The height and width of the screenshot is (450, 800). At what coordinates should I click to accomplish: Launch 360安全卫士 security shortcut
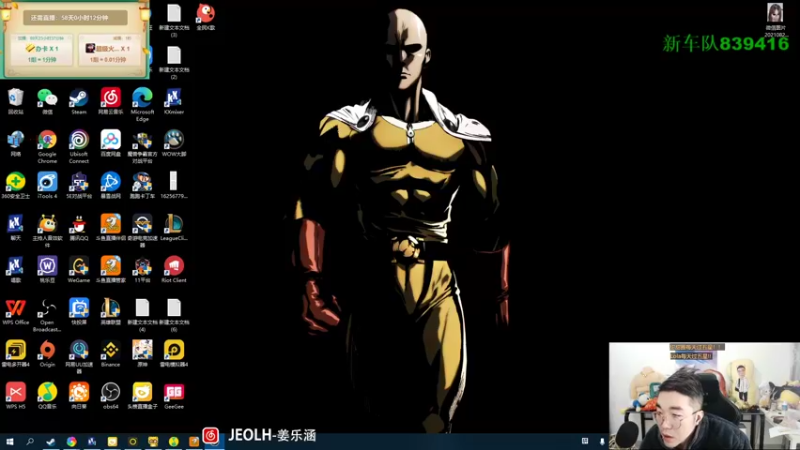point(16,183)
